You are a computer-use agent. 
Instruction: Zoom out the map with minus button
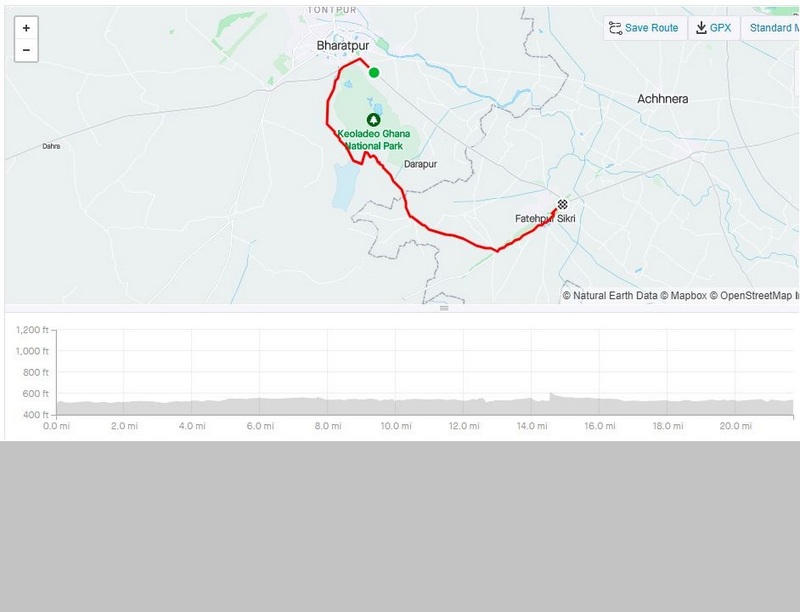[26, 50]
